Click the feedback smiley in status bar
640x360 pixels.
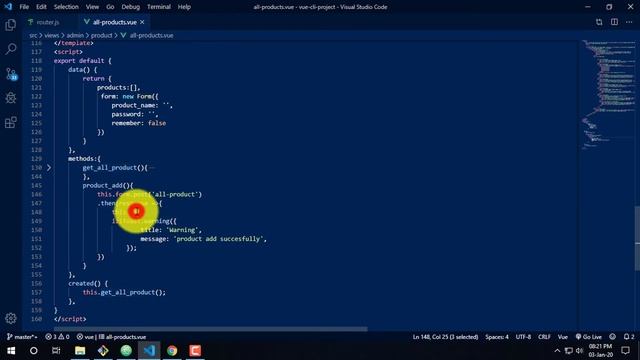click(x=612, y=337)
